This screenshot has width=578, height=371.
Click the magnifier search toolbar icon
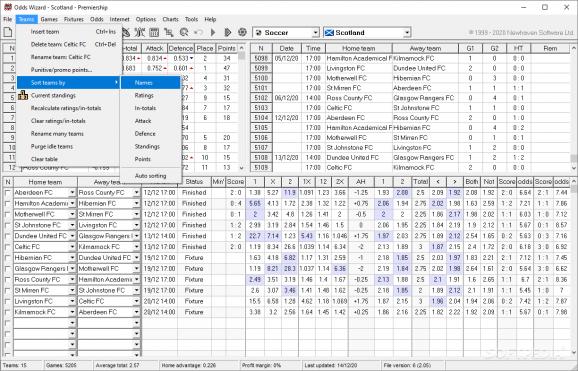184,32
